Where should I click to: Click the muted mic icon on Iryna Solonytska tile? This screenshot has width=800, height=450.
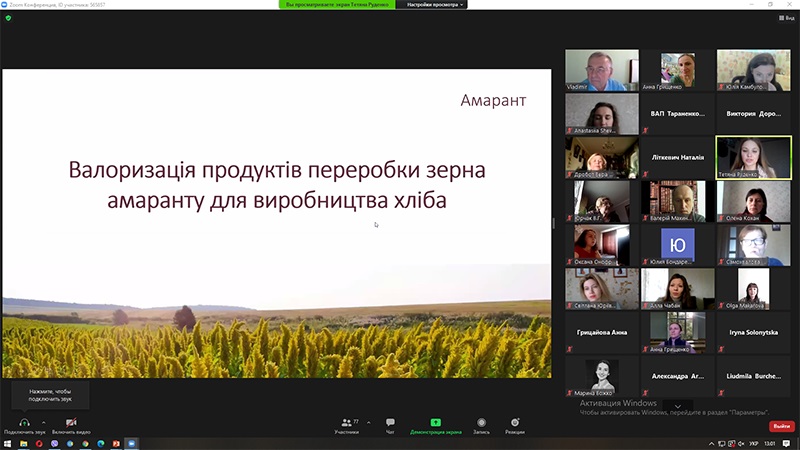(x=721, y=349)
